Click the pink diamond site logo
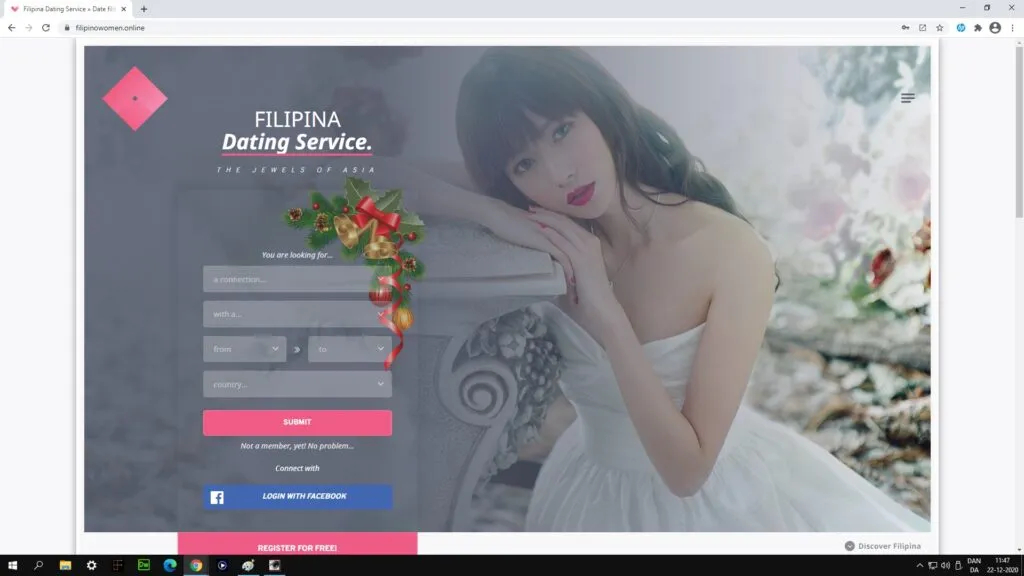The height and width of the screenshot is (576, 1024). 135,99
